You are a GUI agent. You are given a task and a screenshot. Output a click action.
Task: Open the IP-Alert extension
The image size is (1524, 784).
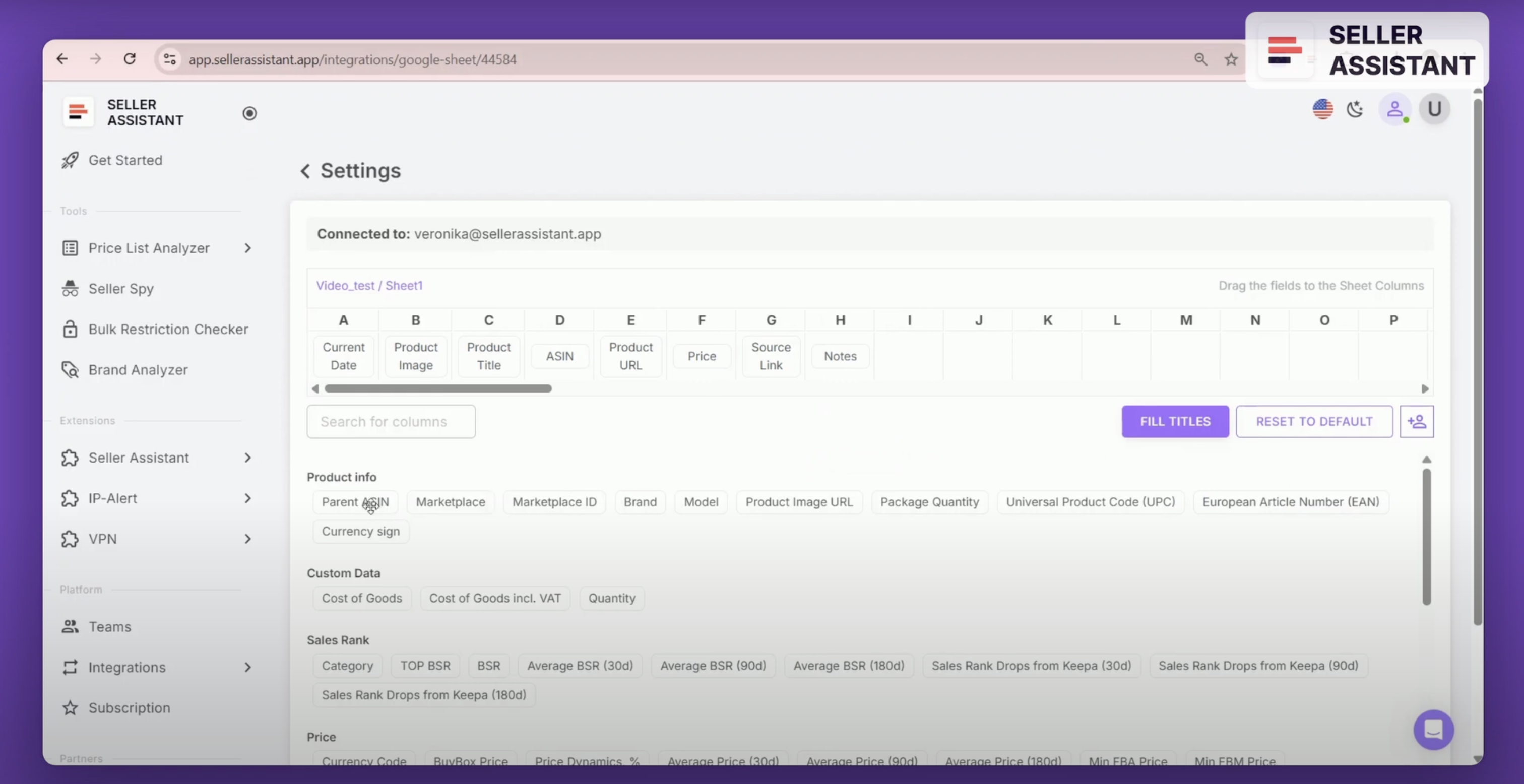(x=113, y=498)
